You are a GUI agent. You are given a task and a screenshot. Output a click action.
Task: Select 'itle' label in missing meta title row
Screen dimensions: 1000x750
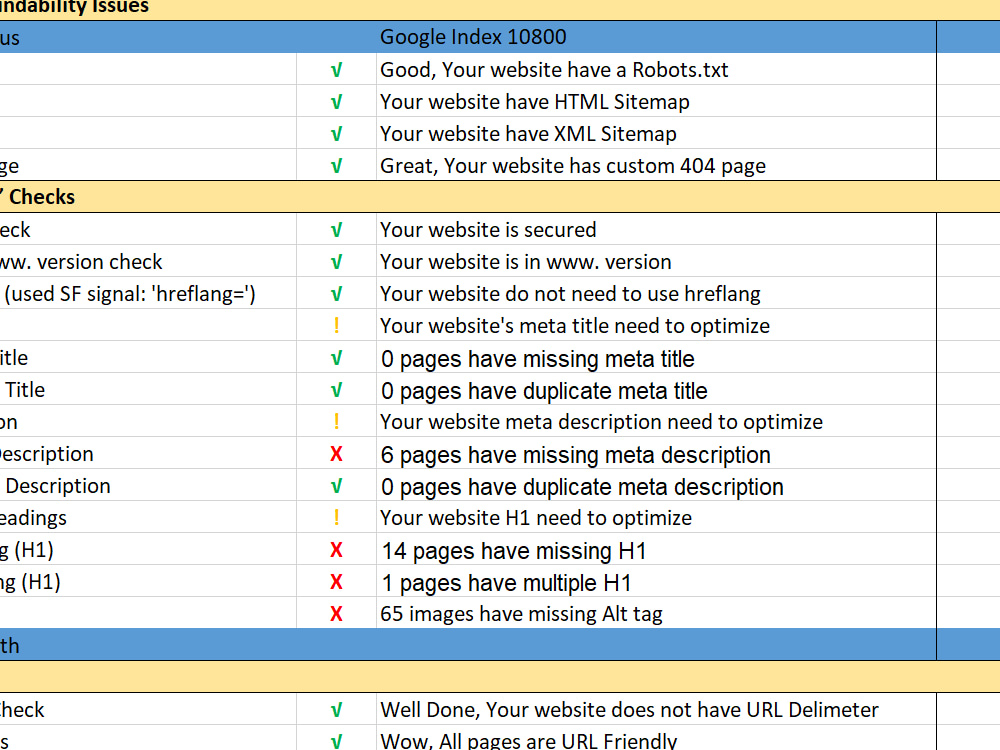(x=14, y=358)
